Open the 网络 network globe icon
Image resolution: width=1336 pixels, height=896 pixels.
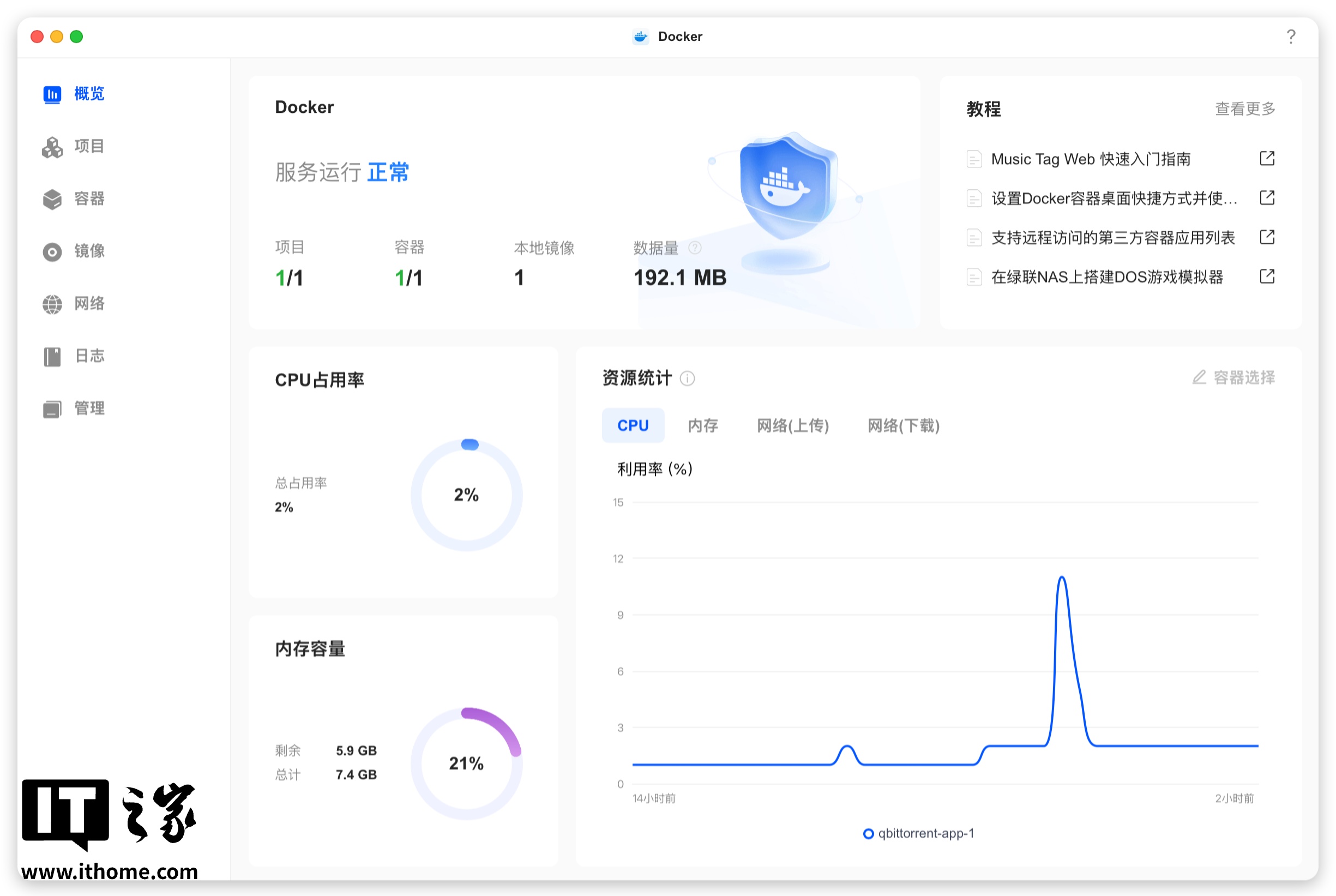(x=52, y=304)
